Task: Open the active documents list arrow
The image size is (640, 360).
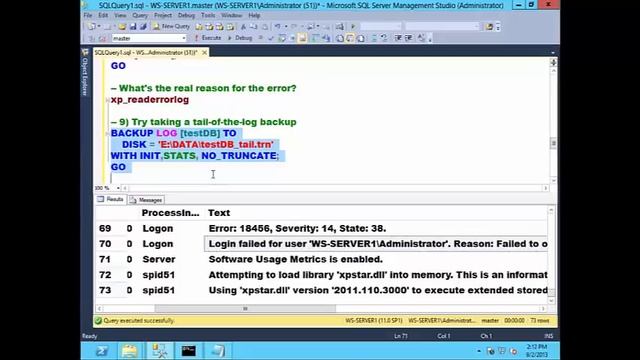Action: pos(553,53)
